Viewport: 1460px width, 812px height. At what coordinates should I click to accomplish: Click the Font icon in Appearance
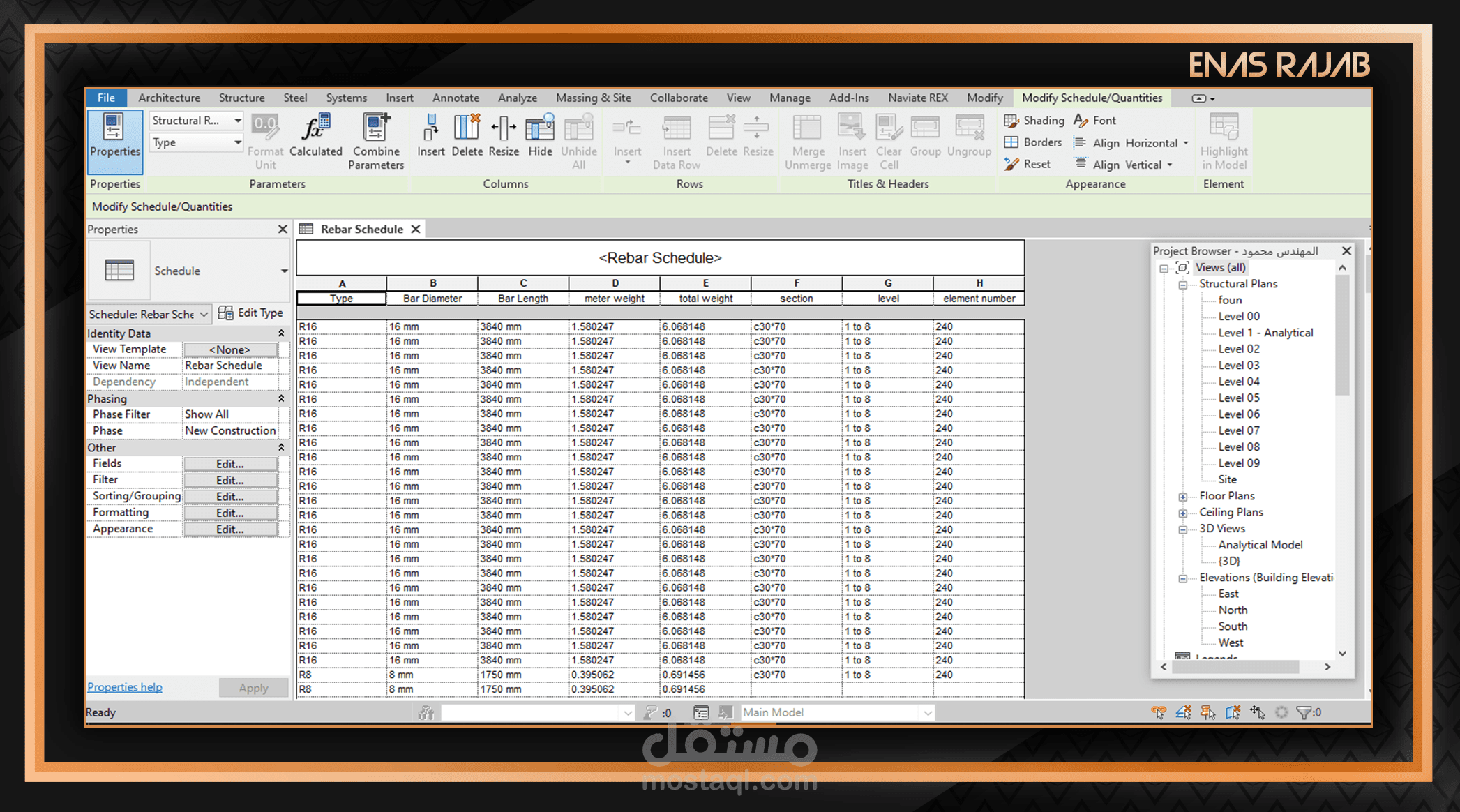(x=1081, y=121)
